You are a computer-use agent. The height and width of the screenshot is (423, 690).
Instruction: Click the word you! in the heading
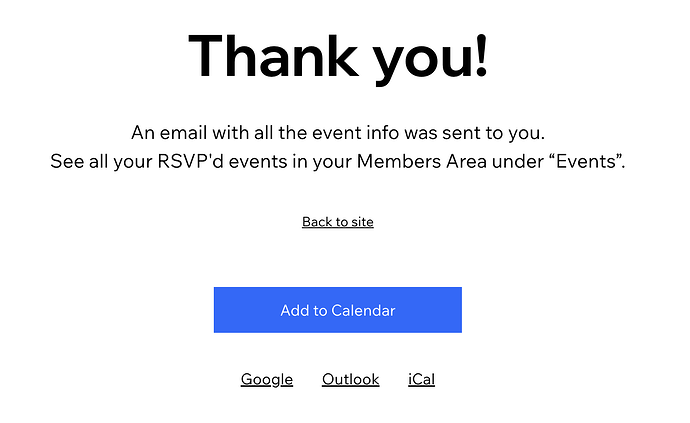coord(430,59)
